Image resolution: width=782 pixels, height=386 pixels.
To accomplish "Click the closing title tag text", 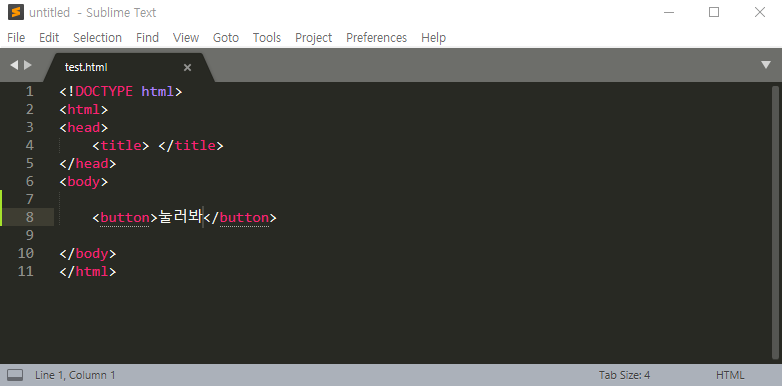I will click(x=191, y=146).
